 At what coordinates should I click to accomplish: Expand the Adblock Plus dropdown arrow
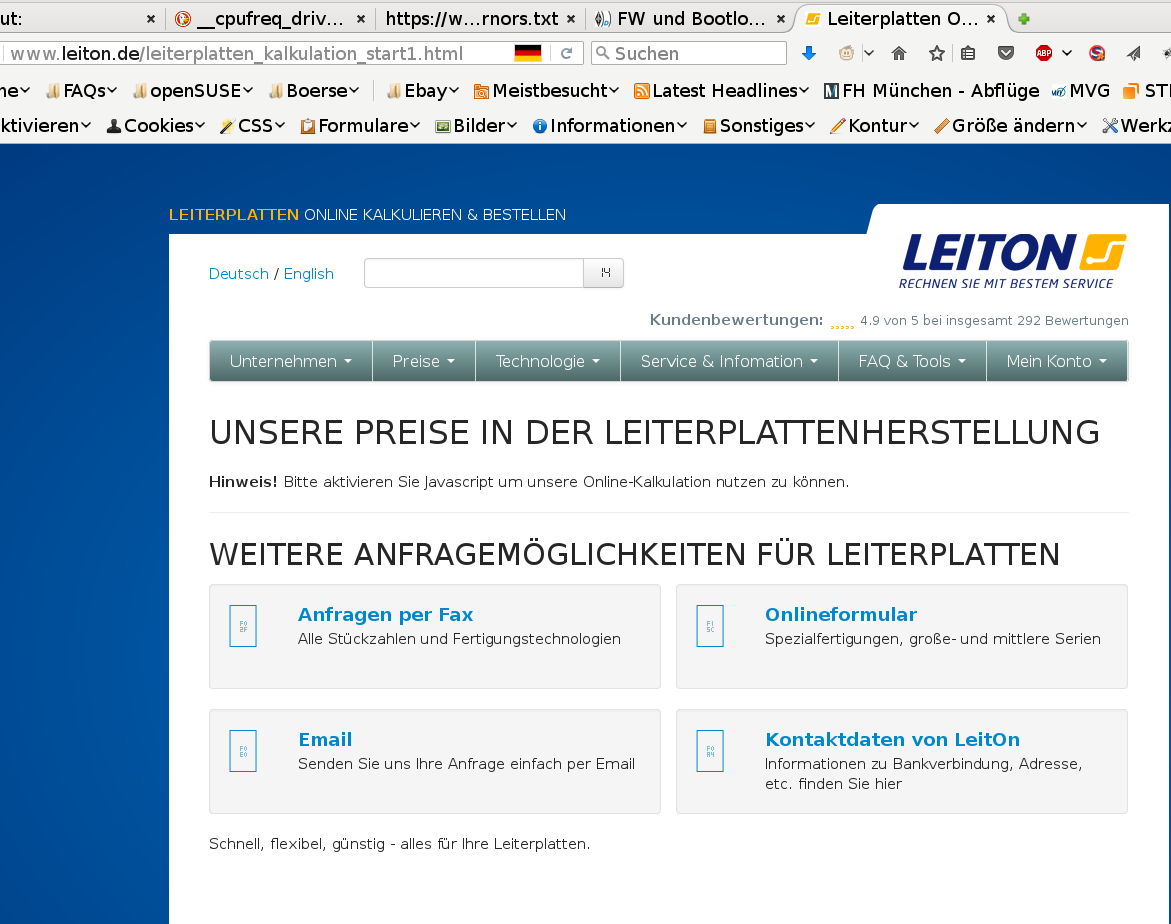point(1067,53)
